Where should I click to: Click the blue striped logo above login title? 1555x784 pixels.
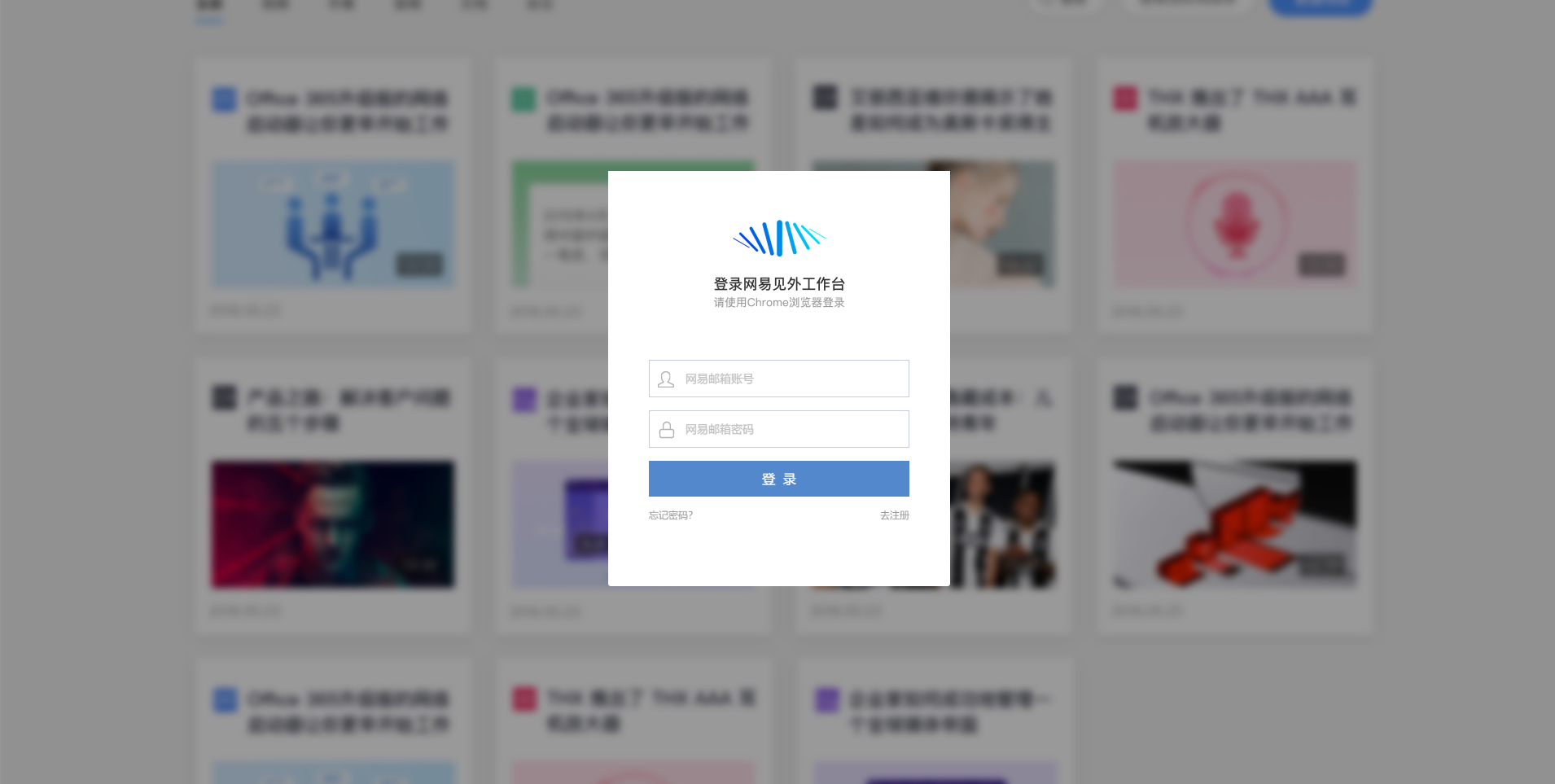coord(779,239)
